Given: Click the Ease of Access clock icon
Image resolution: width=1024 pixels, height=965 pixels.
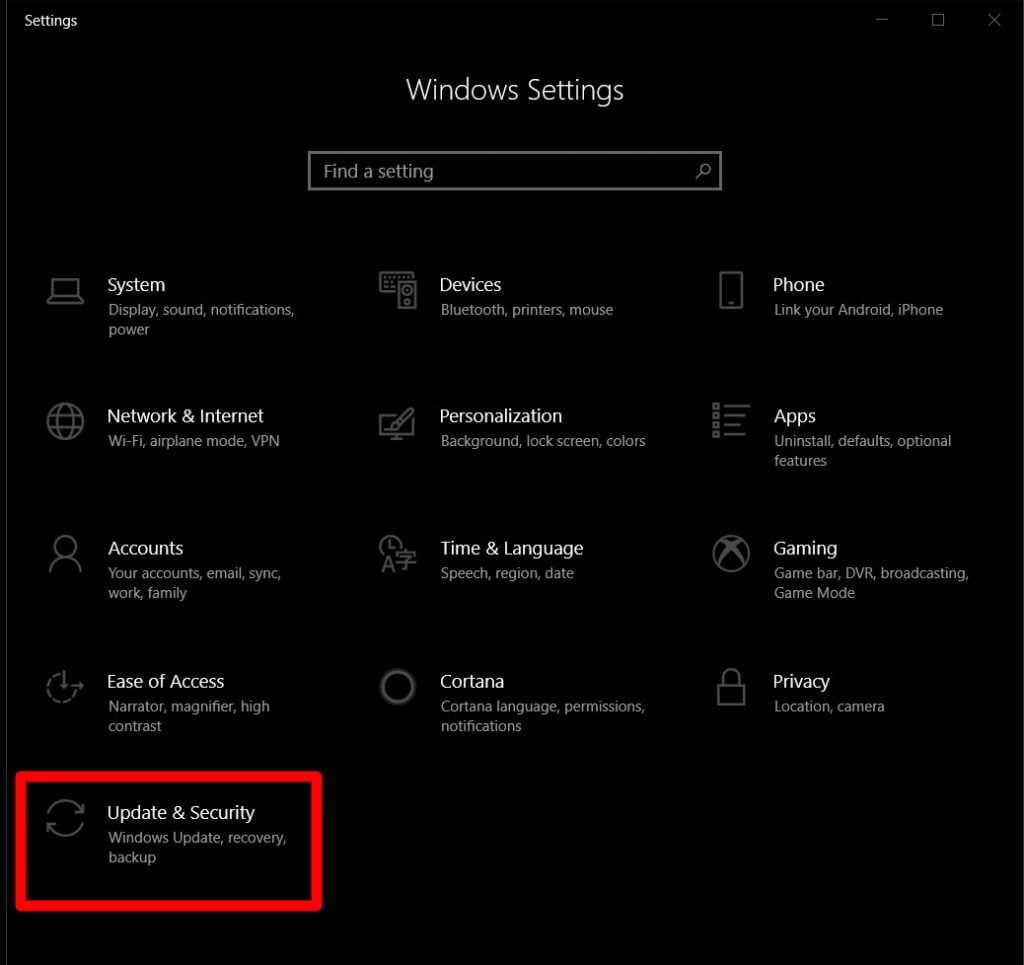Looking at the screenshot, I should (x=64, y=688).
